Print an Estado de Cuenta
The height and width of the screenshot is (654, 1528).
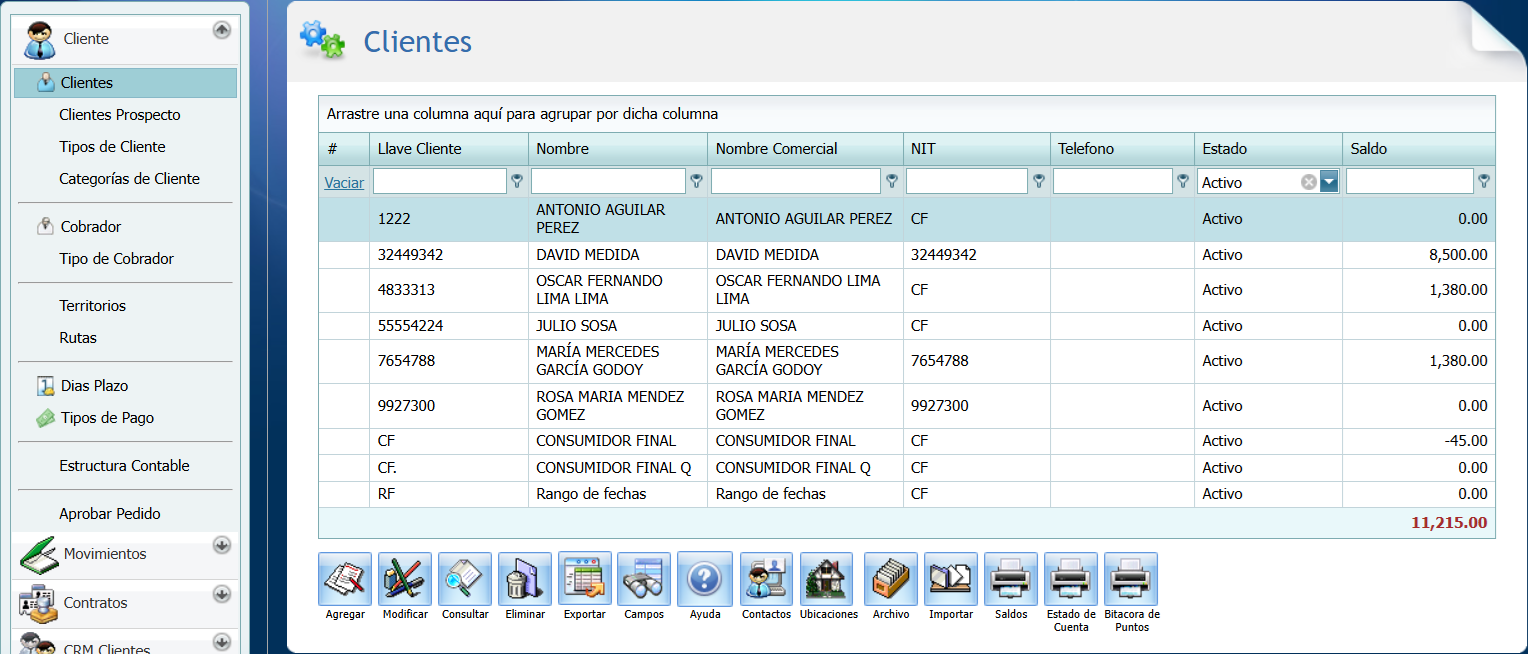1070,580
